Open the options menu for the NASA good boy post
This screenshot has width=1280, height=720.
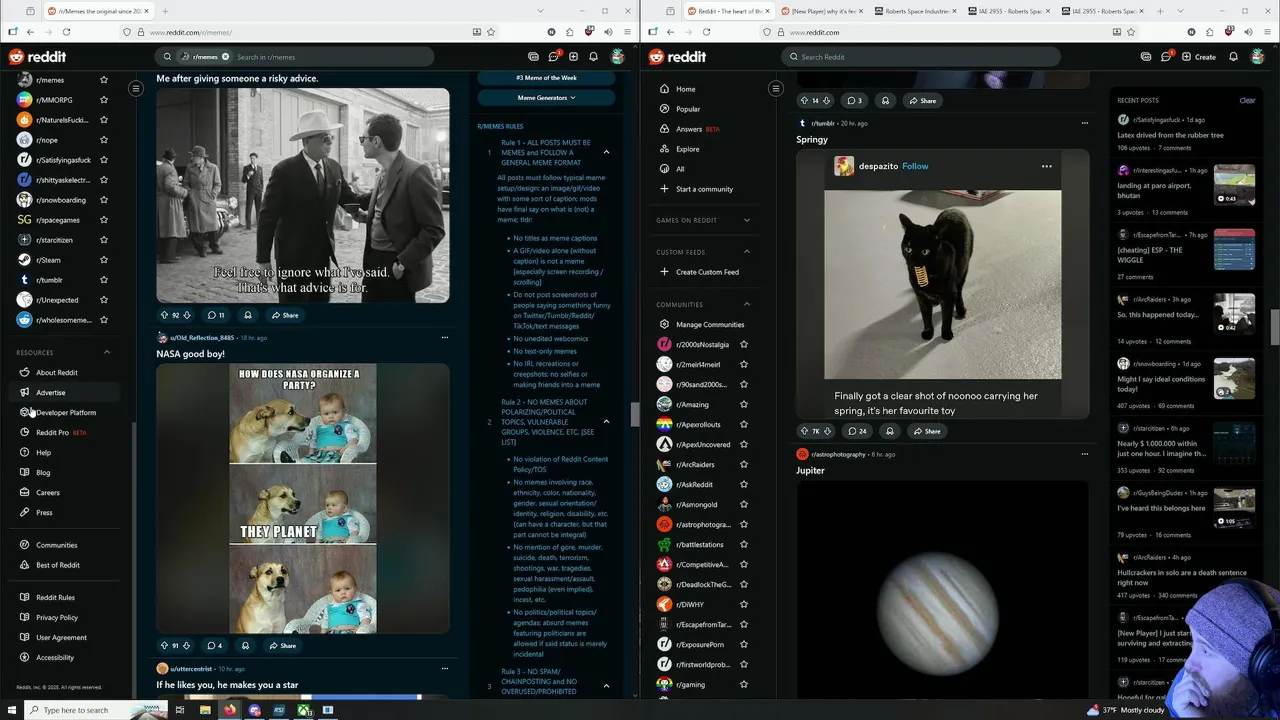445,337
